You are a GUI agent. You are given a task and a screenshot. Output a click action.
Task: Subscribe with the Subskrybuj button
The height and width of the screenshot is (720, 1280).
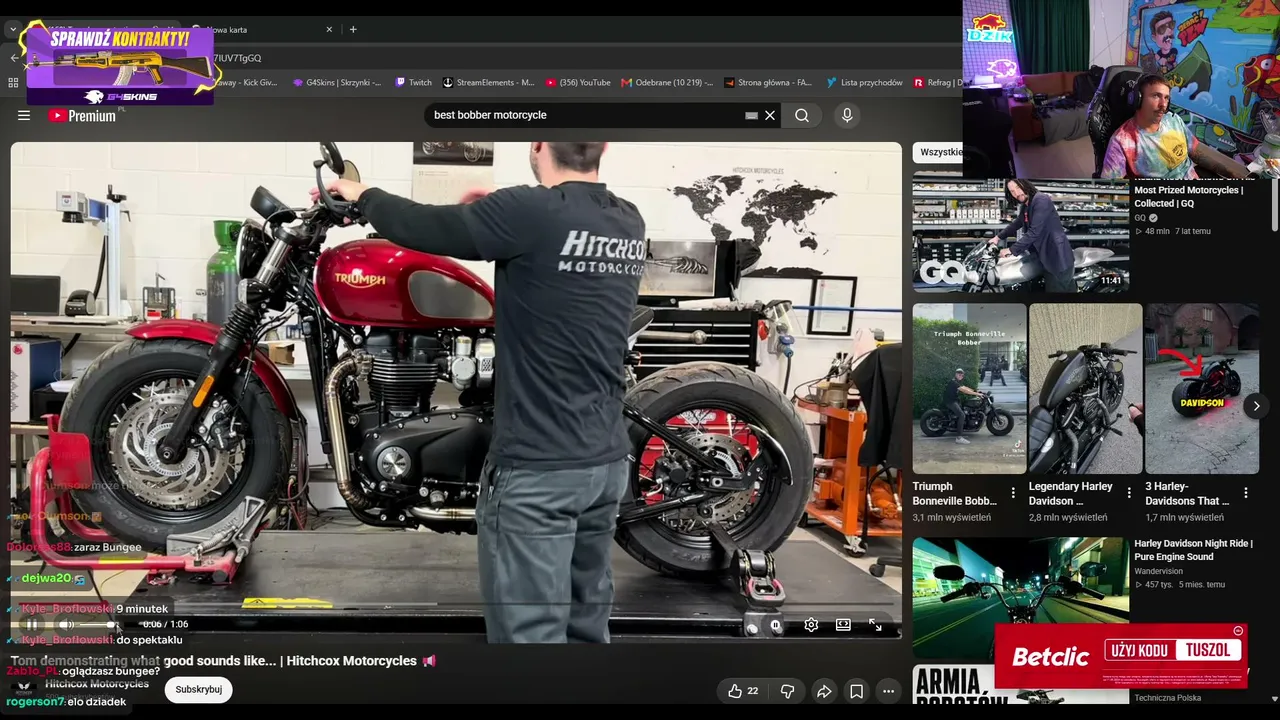click(x=199, y=689)
